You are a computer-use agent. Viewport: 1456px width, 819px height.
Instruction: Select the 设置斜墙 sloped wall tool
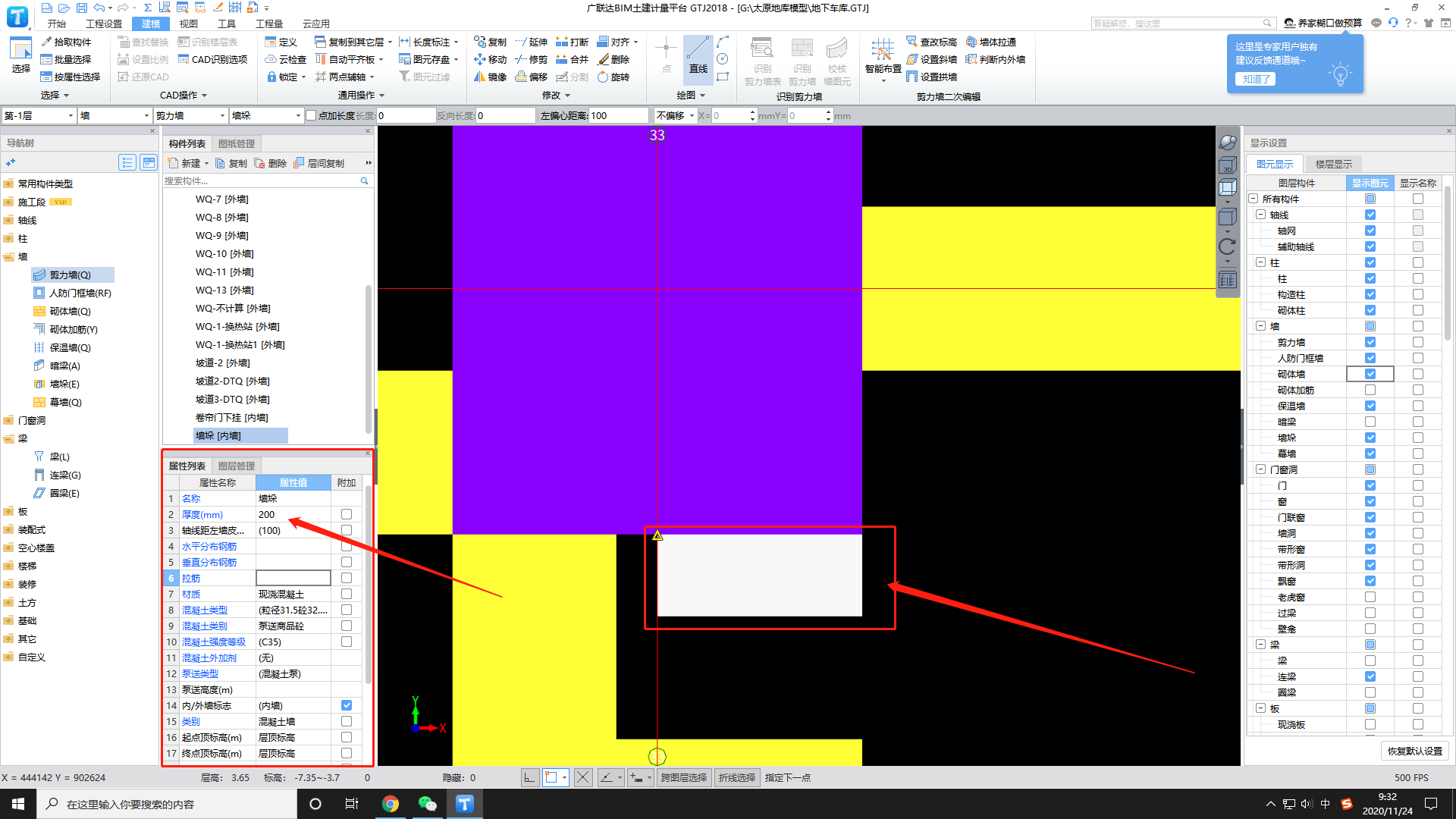pos(932,59)
